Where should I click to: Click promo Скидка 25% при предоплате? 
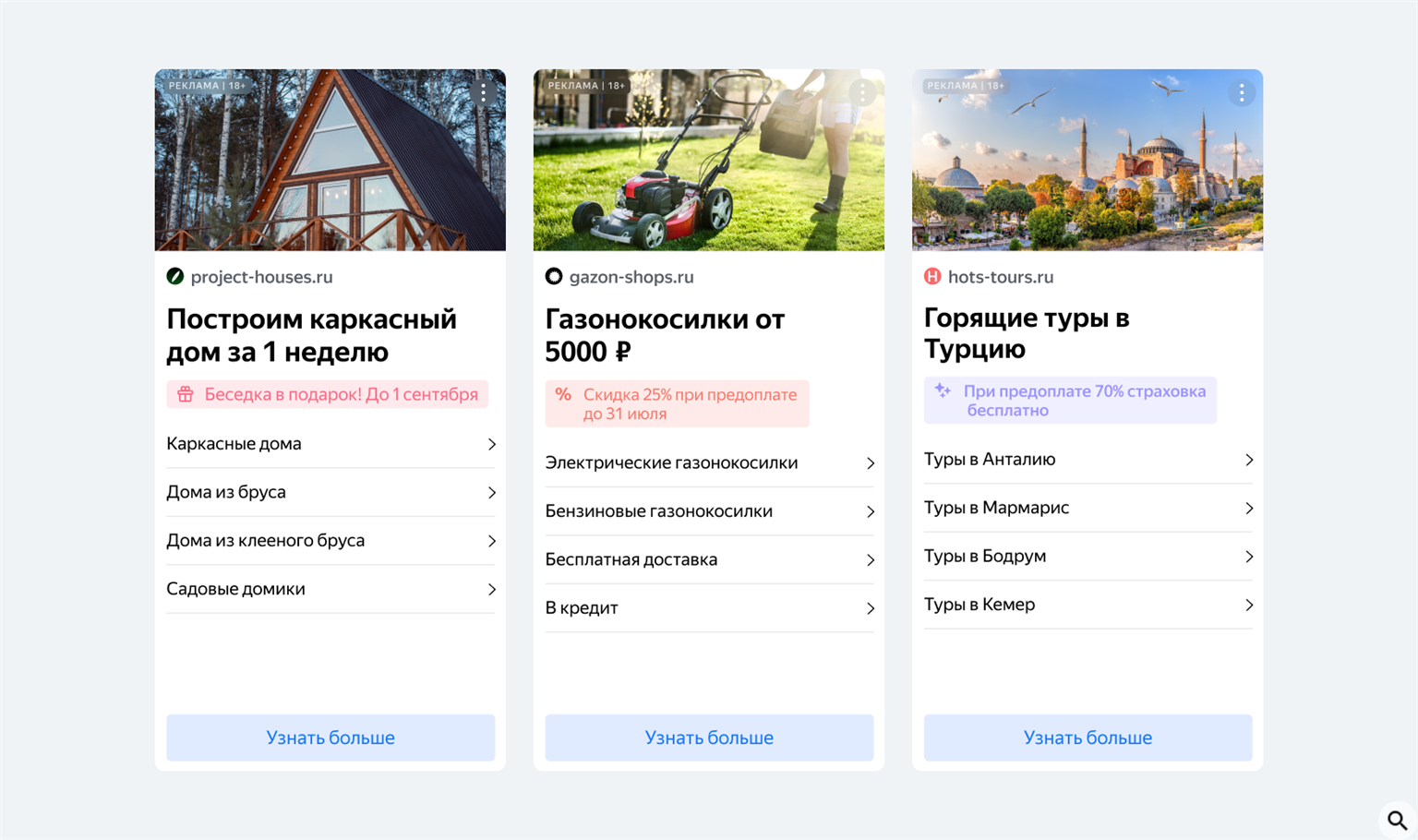pyautogui.click(x=678, y=403)
